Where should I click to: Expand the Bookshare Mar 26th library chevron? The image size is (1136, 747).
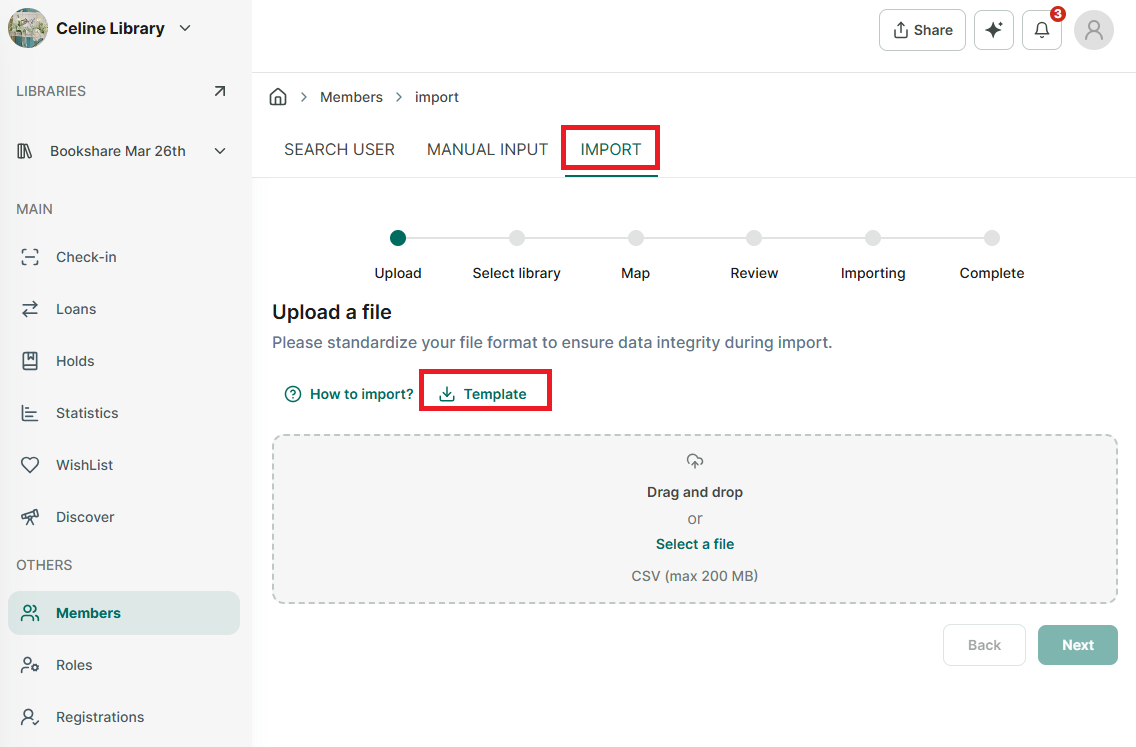pyautogui.click(x=220, y=151)
